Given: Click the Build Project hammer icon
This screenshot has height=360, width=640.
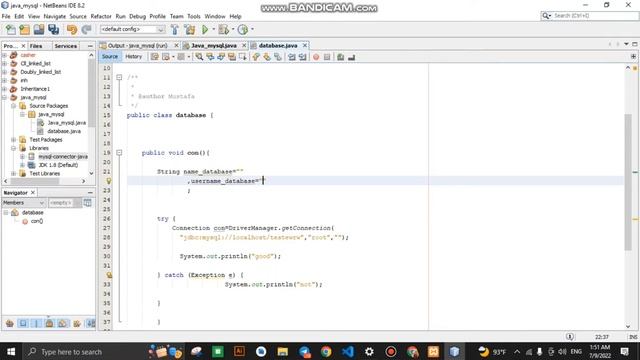Looking at the screenshot, I should [175, 29].
